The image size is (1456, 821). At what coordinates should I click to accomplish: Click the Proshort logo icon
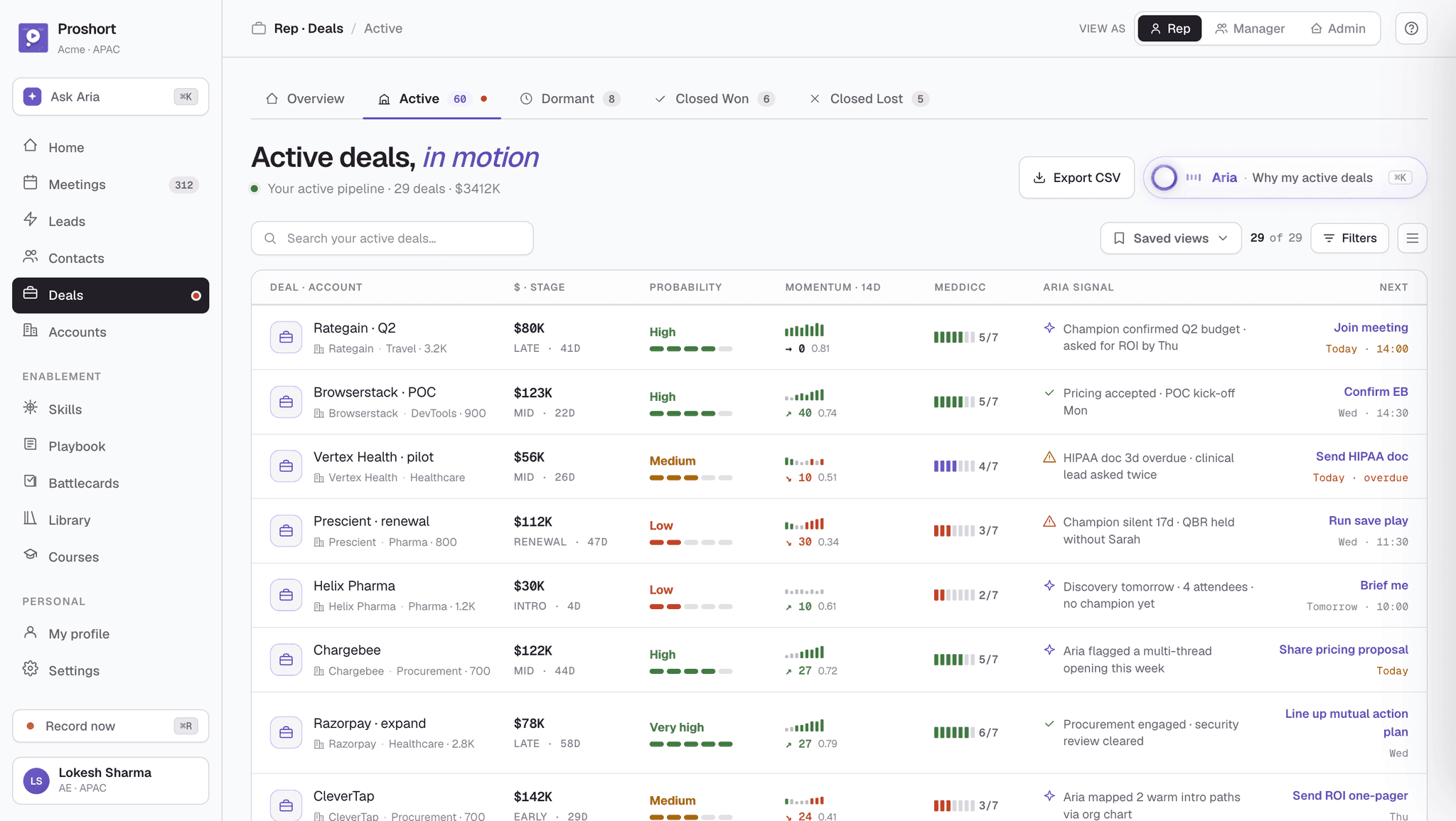click(x=33, y=38)
